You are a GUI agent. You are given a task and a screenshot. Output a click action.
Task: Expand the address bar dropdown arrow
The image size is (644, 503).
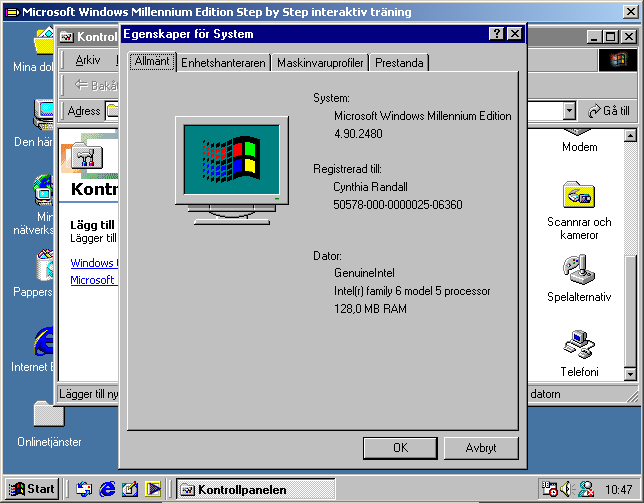pyautogui.click(x=569, y=111)
